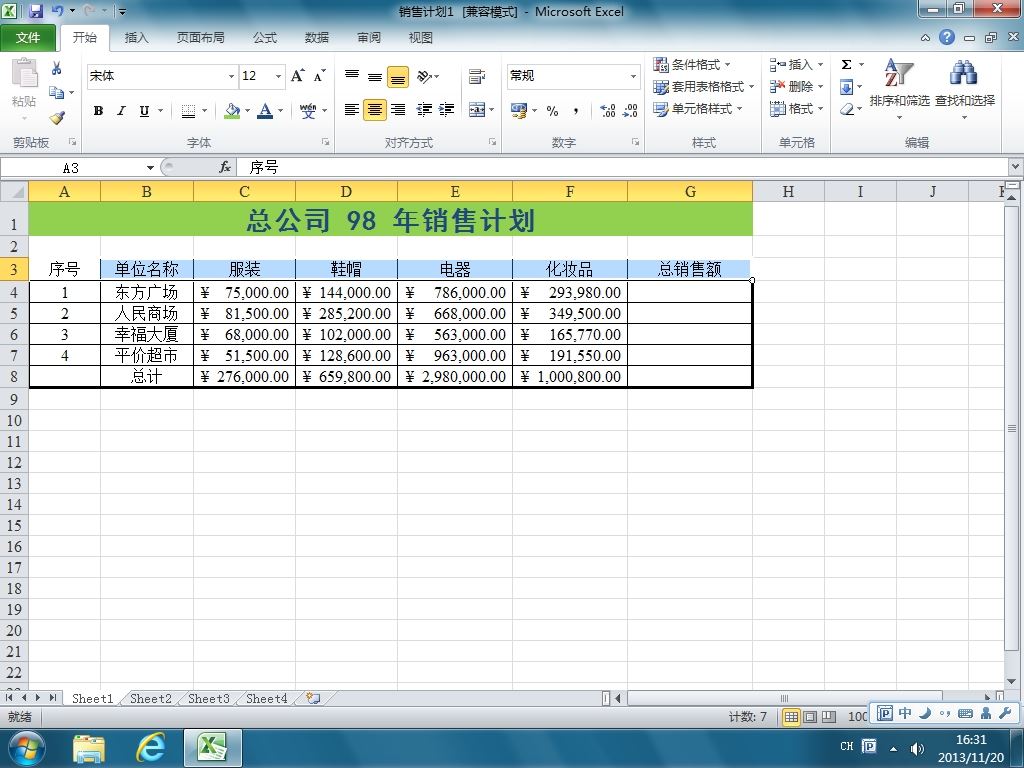Image resolution: width=1024 pixels, height=768 pixels.
Task: Switch to Page Layout view button
Action: (x=810, y=716)
